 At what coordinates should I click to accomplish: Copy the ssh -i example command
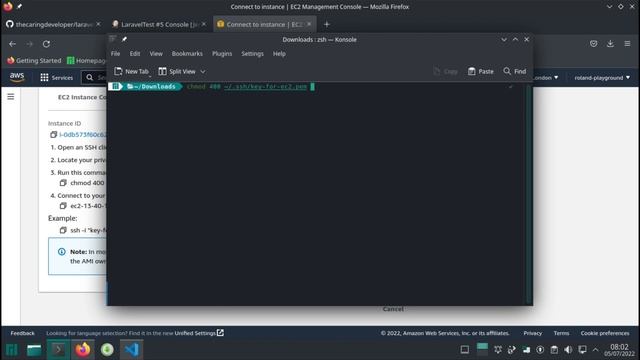click(x=63, y=230)
